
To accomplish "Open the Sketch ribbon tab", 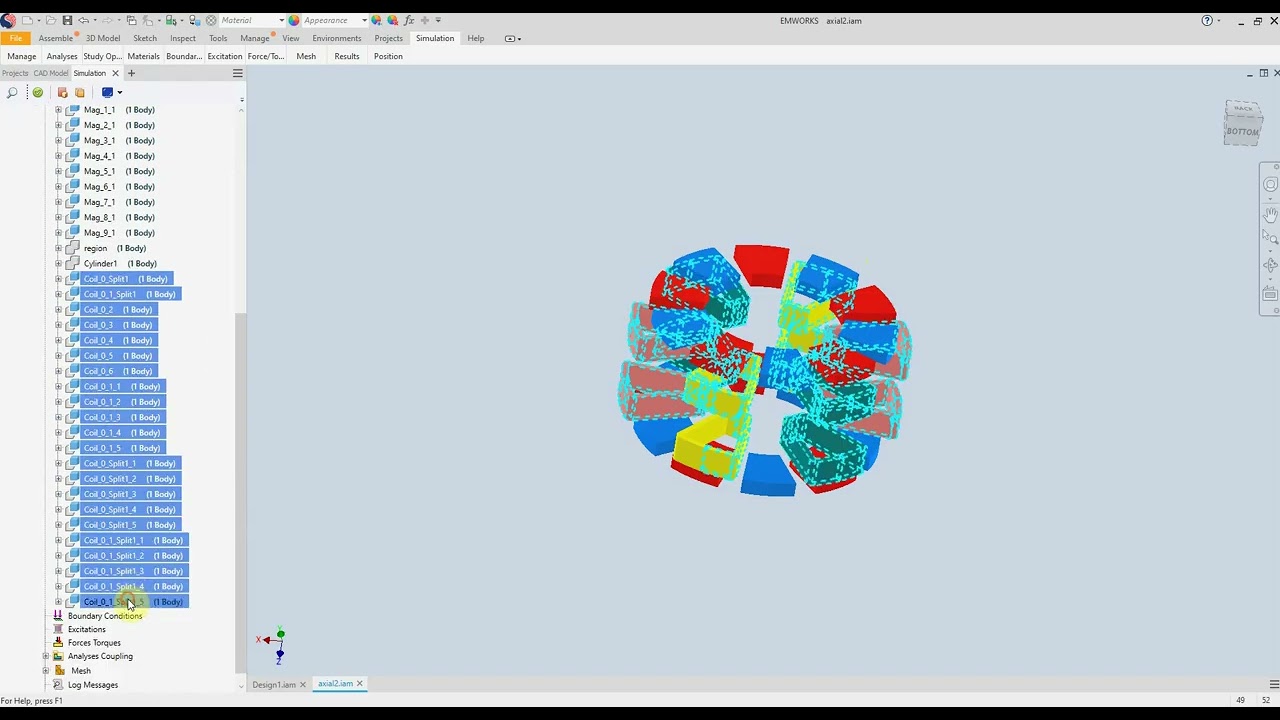I will pos(145,38).
